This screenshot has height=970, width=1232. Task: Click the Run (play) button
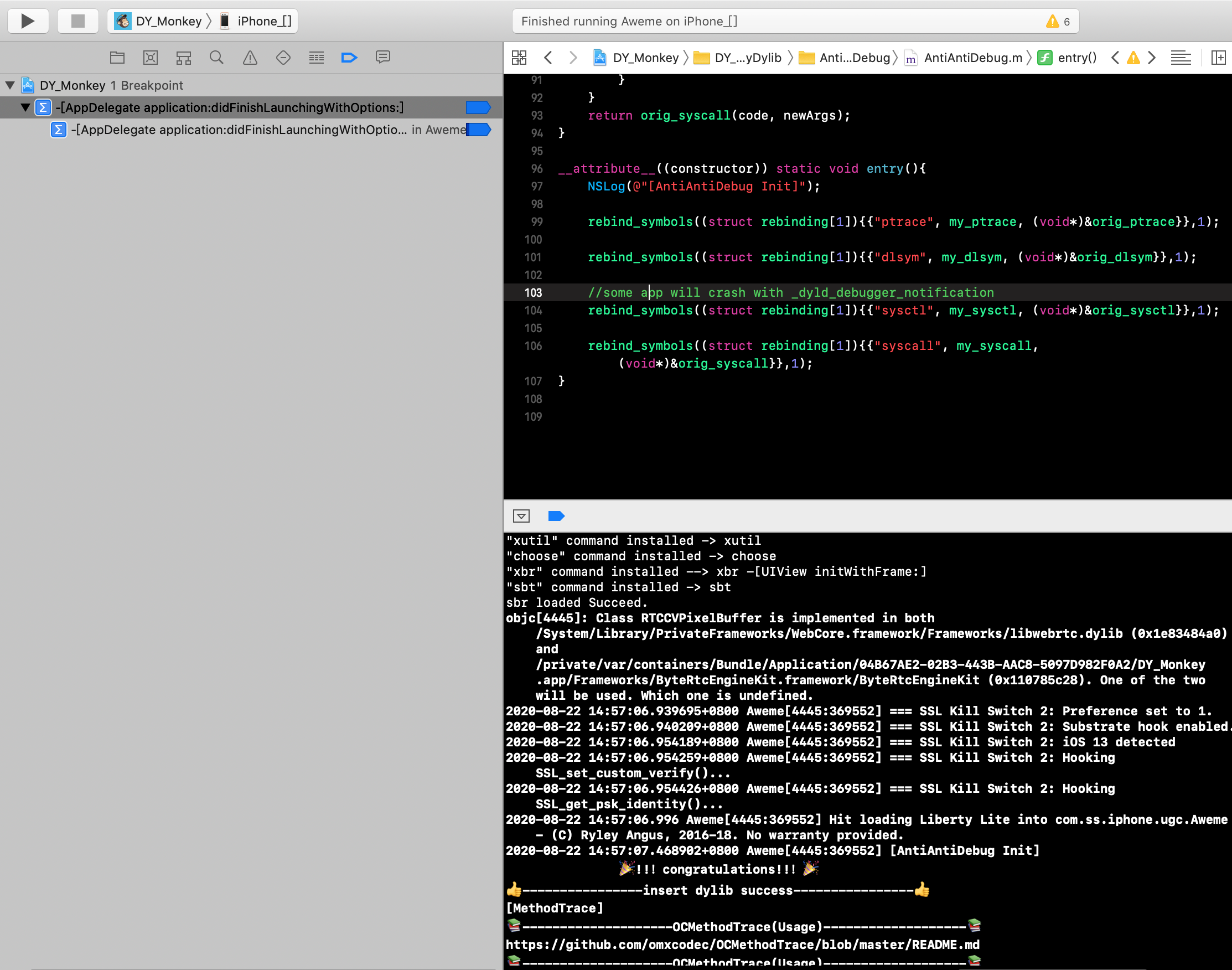pos(28,21)
